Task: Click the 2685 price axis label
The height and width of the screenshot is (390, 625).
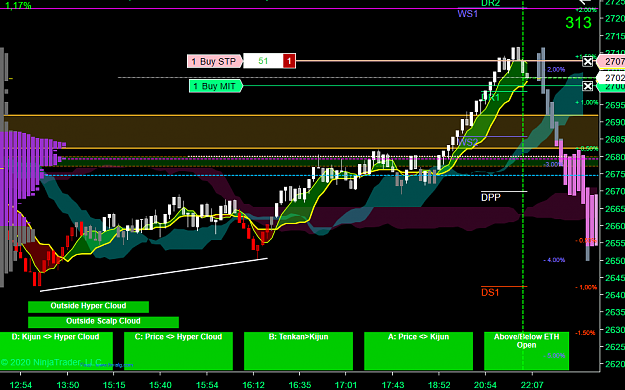Action: coord(615,140)
